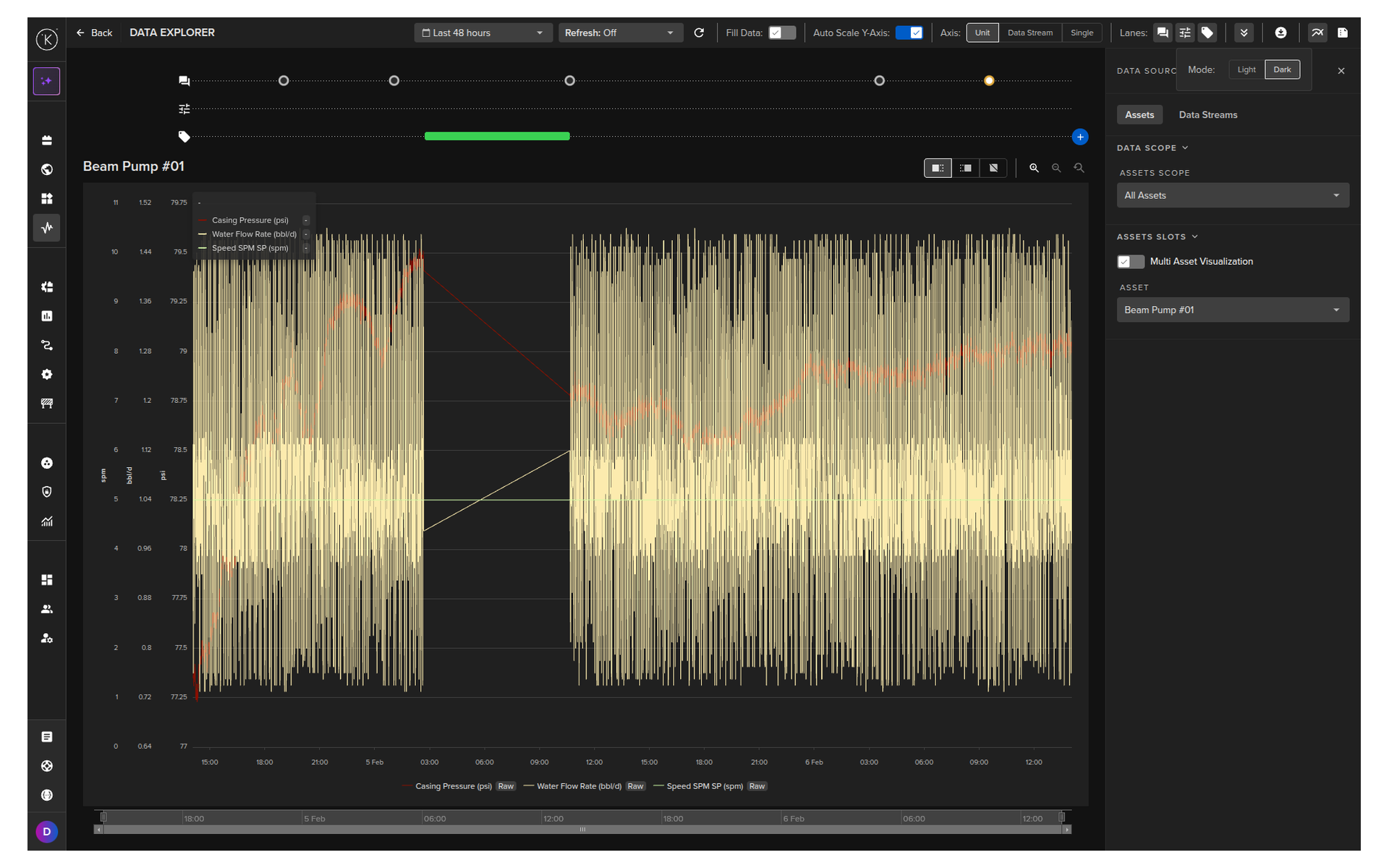The image size is (1389, 868).
Task: Select the Data Stream axis option
Action: (1029, 33)
